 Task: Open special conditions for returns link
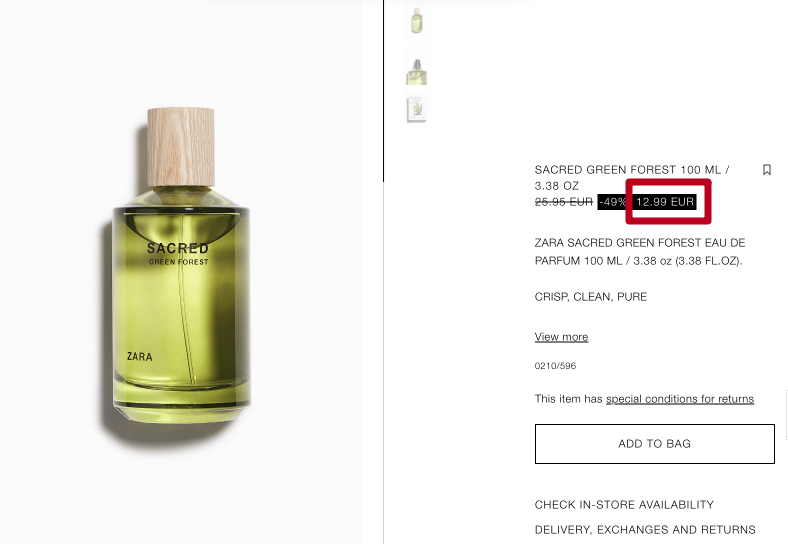coord(679,399)
